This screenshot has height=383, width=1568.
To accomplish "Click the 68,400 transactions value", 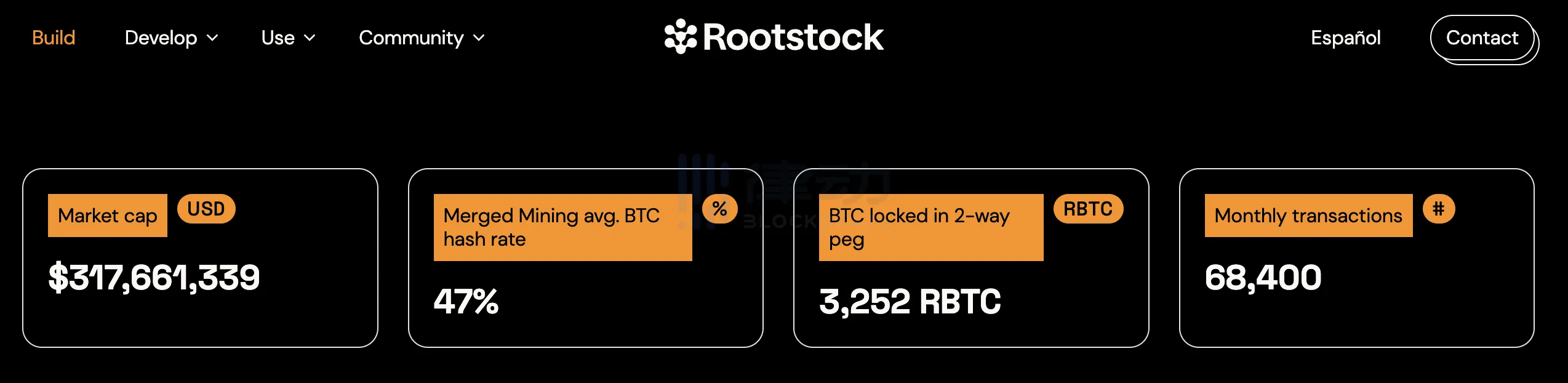I will point(1263,277).
